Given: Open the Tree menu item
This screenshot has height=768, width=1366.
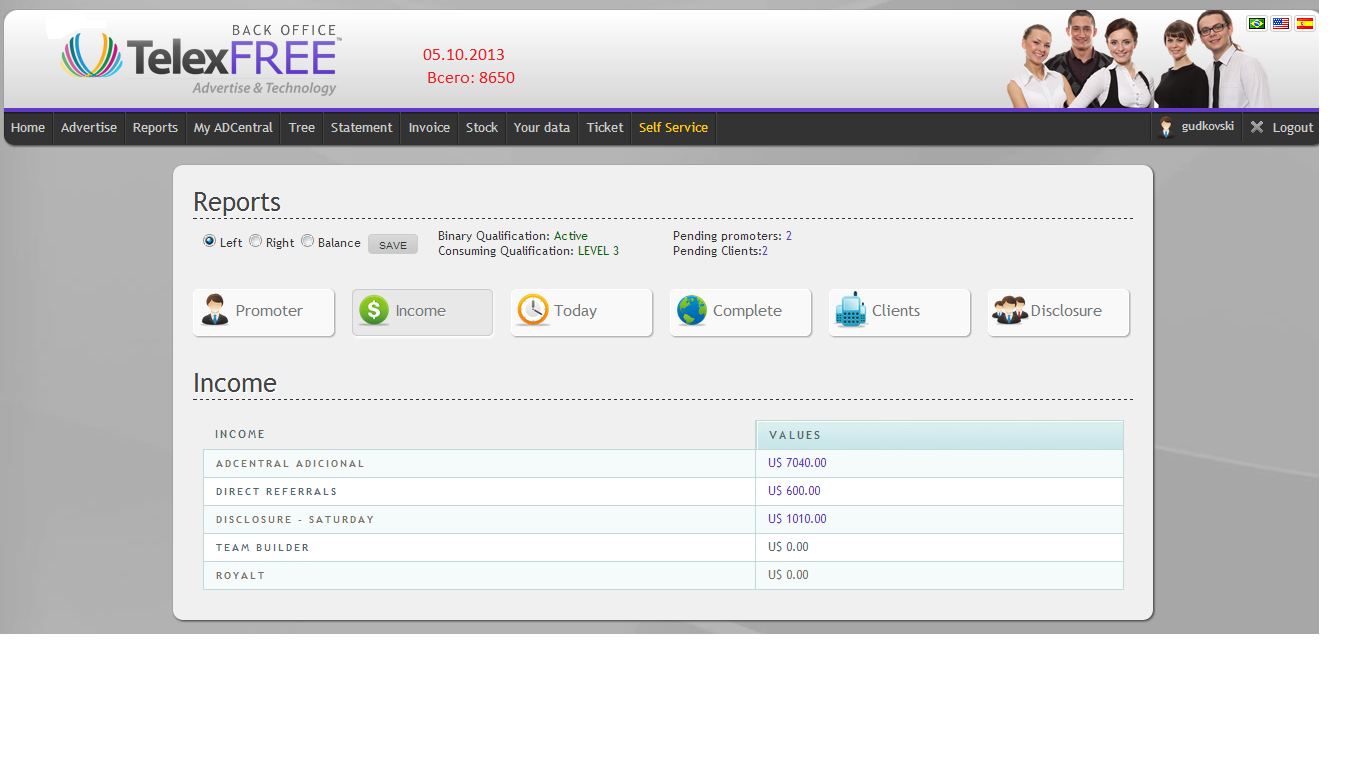Looking at the screenshot, I should coord(302,127).
